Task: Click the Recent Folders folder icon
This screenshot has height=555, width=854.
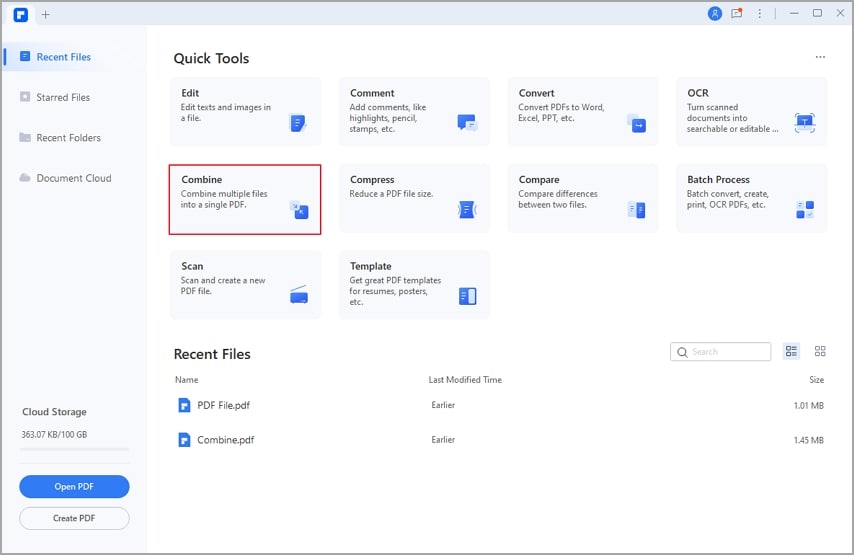Action: 25,137
